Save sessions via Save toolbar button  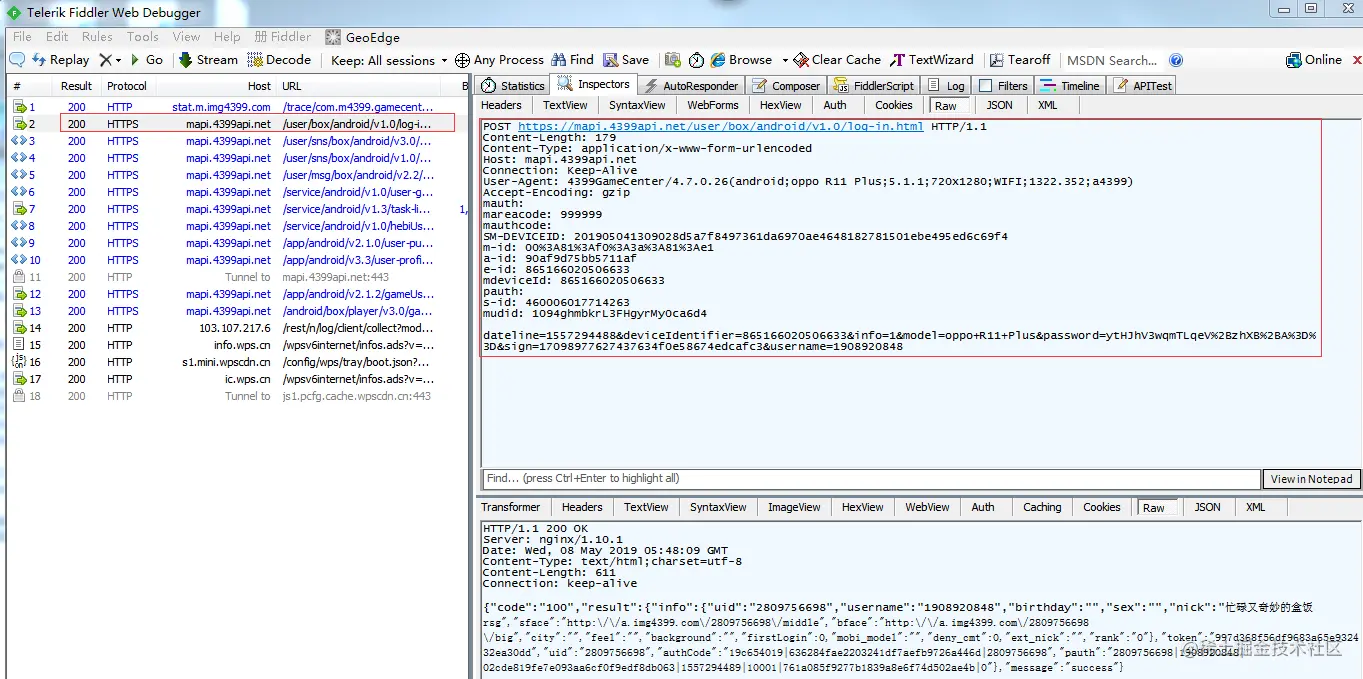626,60
